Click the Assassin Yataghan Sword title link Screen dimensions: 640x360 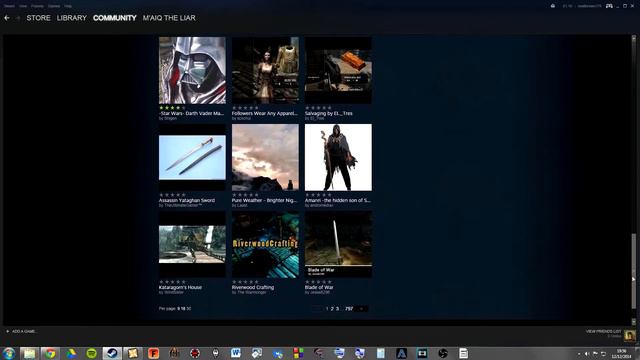187,200
